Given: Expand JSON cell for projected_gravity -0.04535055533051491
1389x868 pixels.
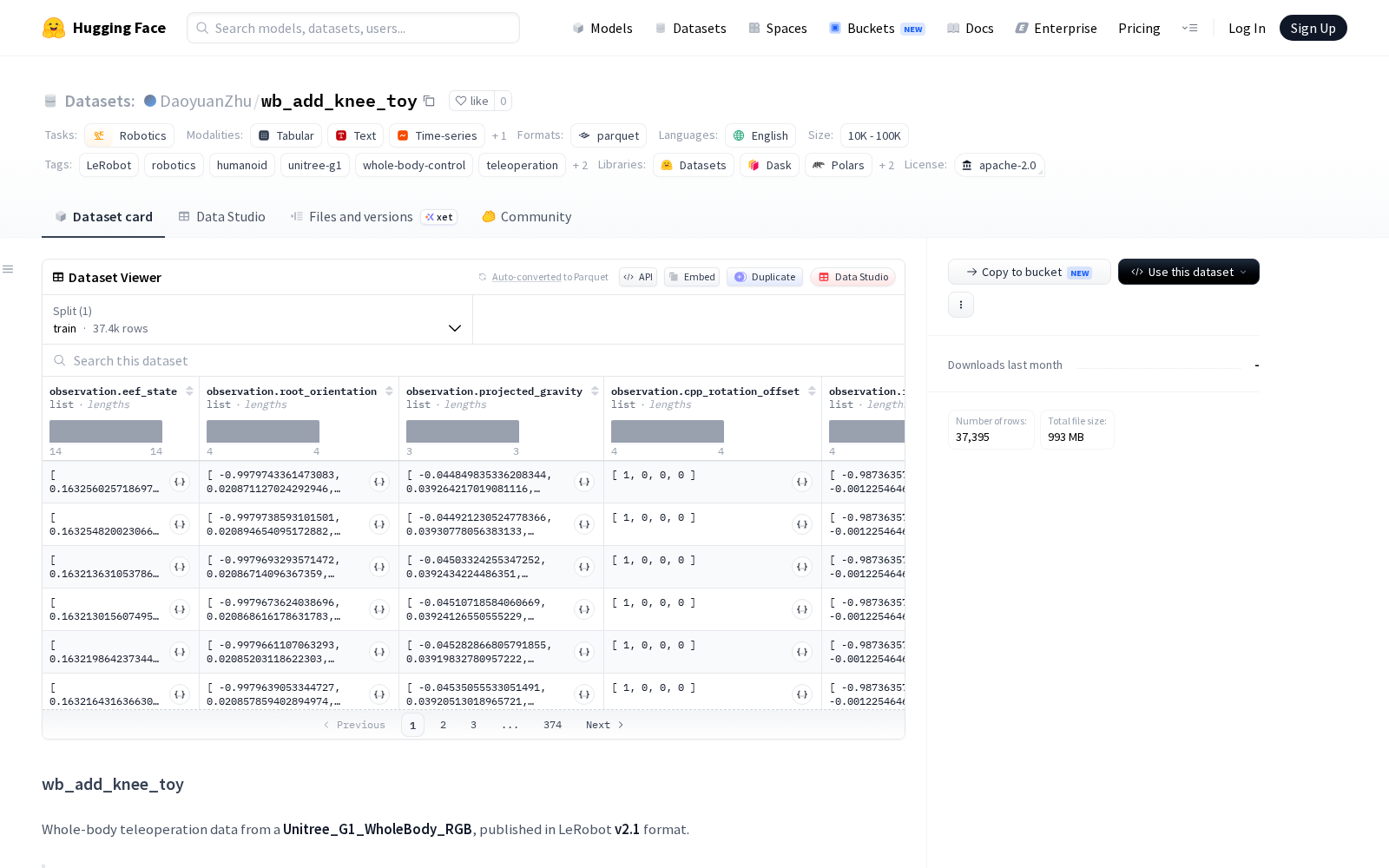Looking at the screenshot, I should (584, 694).
